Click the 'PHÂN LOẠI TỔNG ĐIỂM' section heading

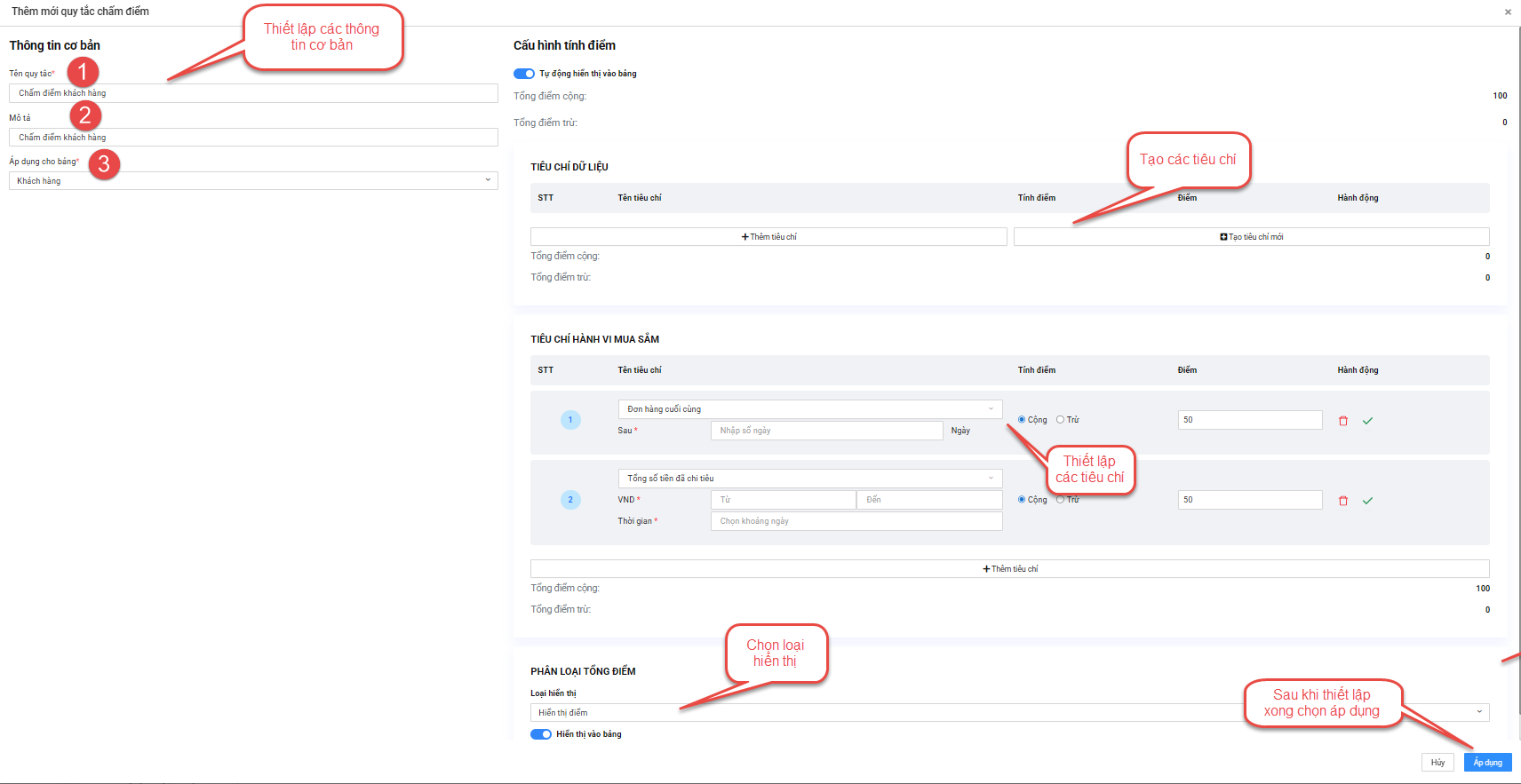[x=583, y=671]
